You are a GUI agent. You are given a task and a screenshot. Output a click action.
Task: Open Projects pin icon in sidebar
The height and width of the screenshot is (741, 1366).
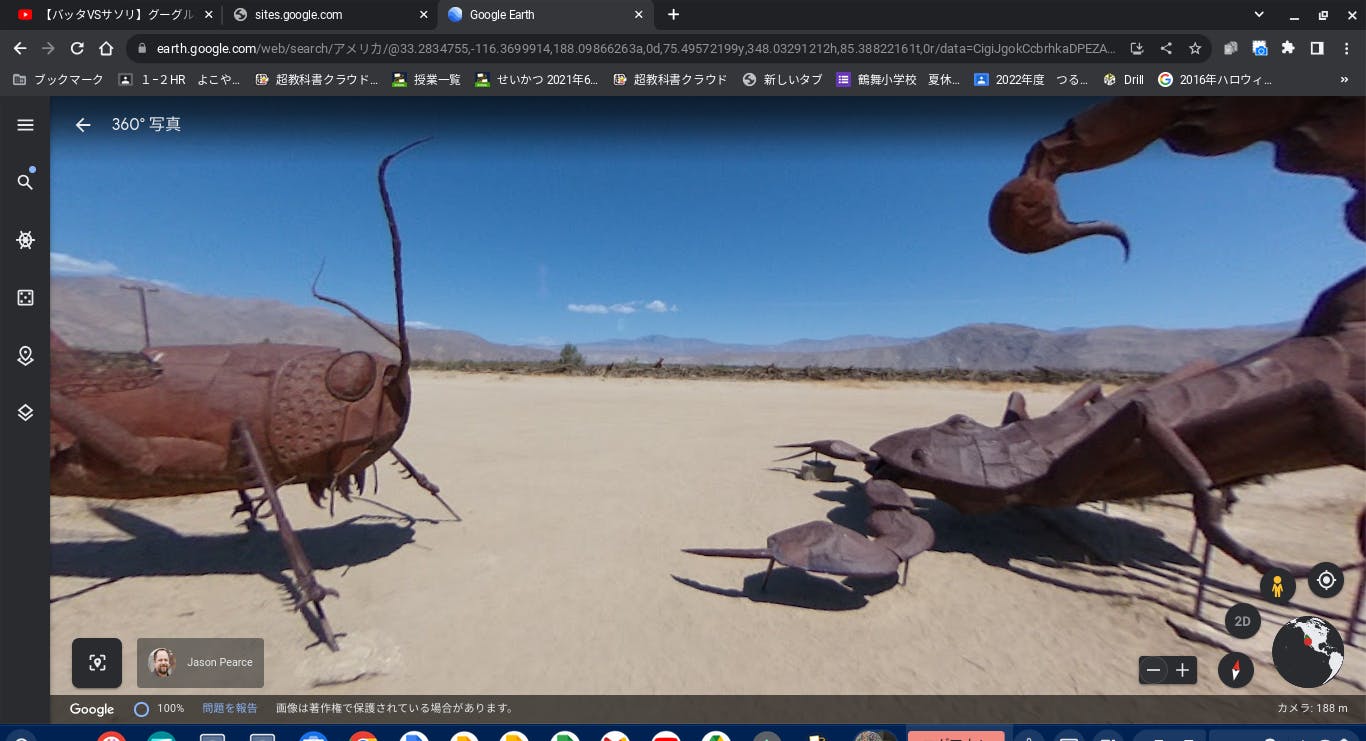click(26, 356)
